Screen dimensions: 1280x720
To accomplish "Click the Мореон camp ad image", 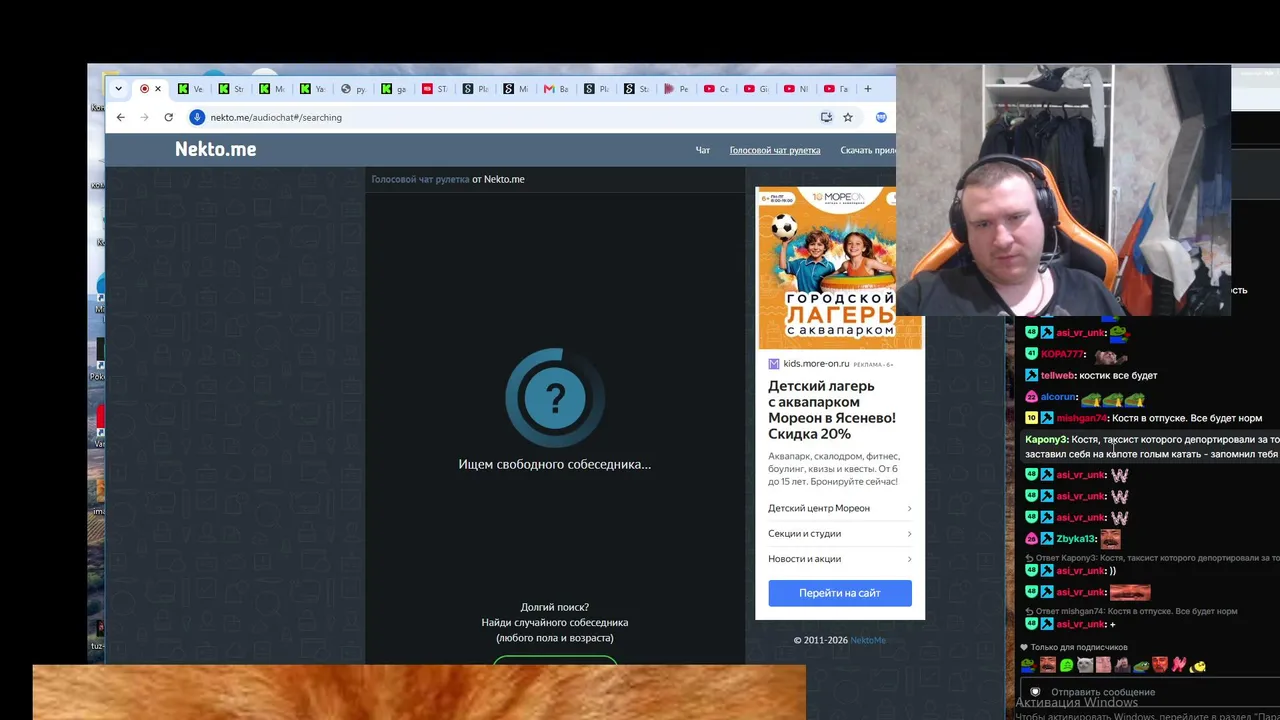I will click(840, 268).
